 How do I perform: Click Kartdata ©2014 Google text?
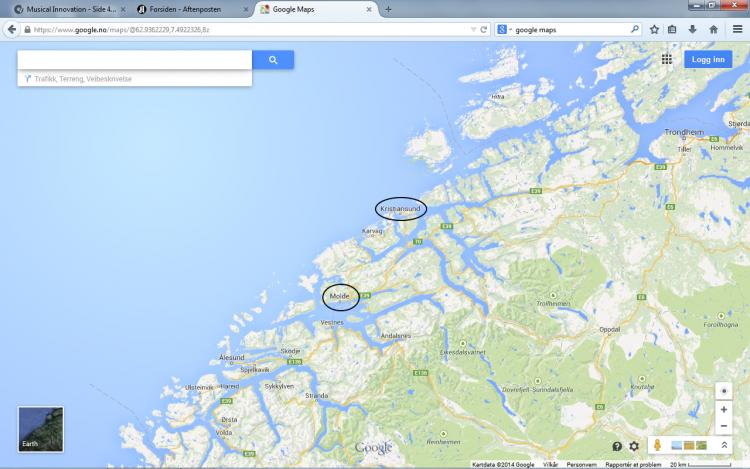503,465
